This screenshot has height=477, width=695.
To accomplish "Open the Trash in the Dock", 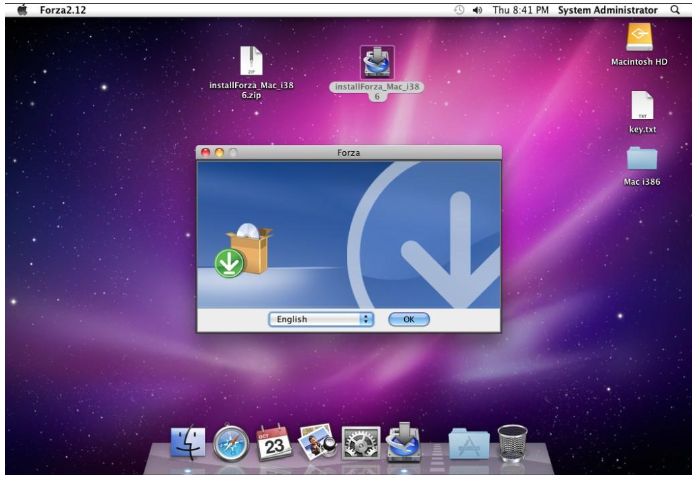I will pyautogui.click(x=512, y=443).
